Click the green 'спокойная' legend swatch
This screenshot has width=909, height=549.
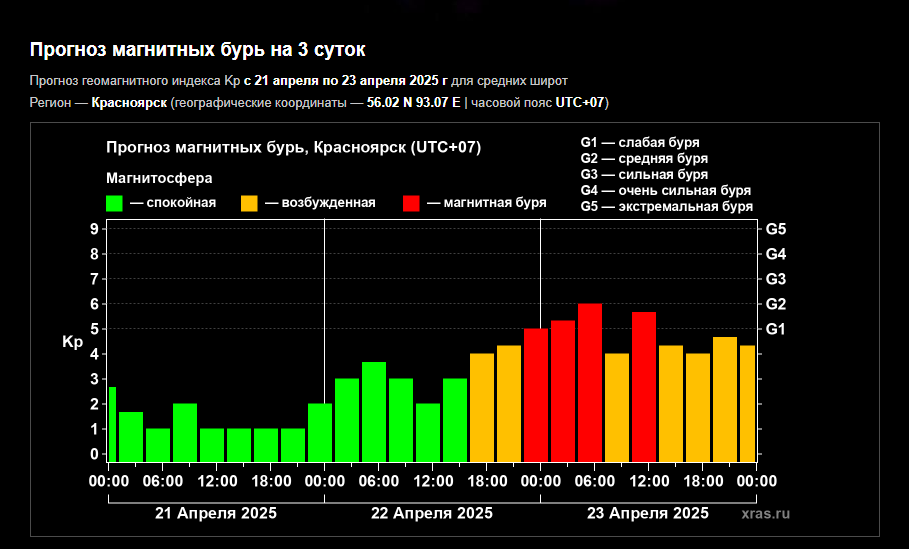[x=114, y=203]
